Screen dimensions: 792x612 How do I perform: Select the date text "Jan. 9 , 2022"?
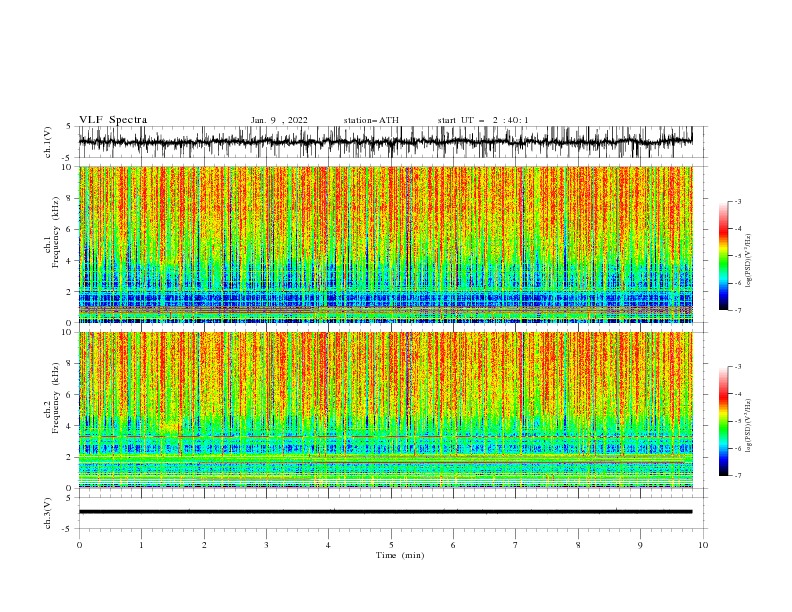pos(279,120)
